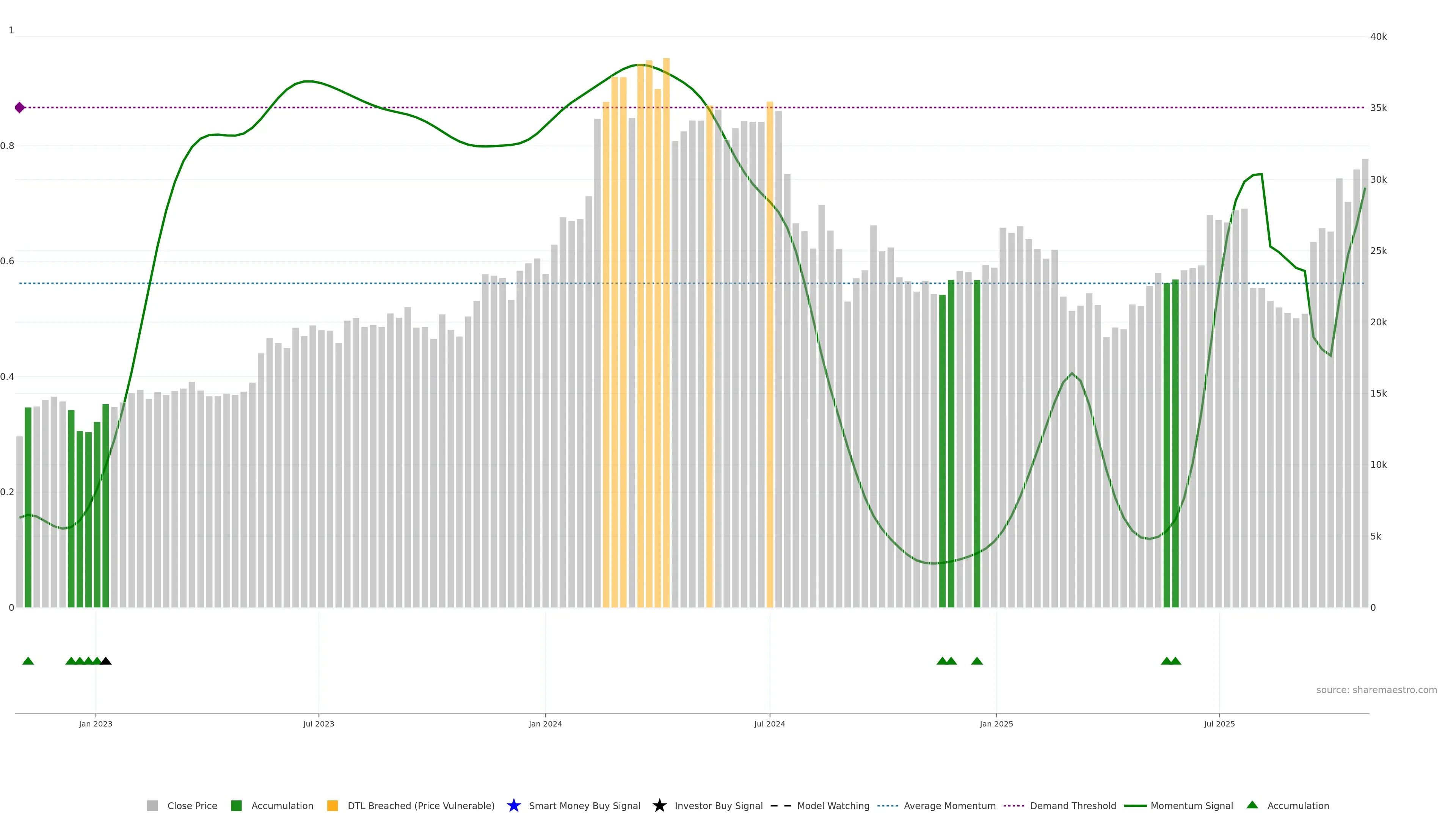Click the green triangle Accumulation legend icon
Viewport: 1456px width, 819px height.
tap(1252, 805)
